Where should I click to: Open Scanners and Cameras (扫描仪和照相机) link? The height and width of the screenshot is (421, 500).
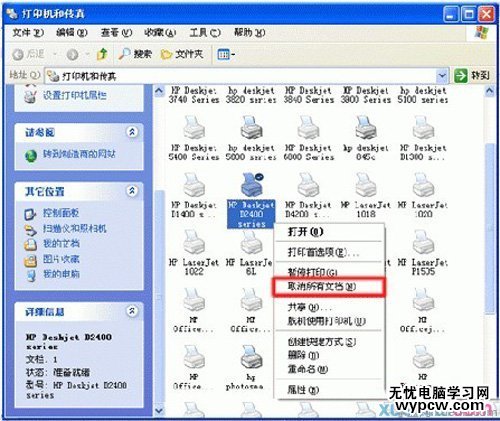74,229
